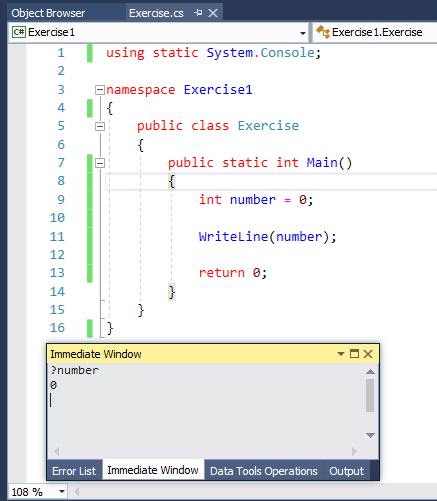The width and height of the screenshot is (437, 501).
Task: Open the Exercise1 project dropdown
Action: (x=303, y=33)
